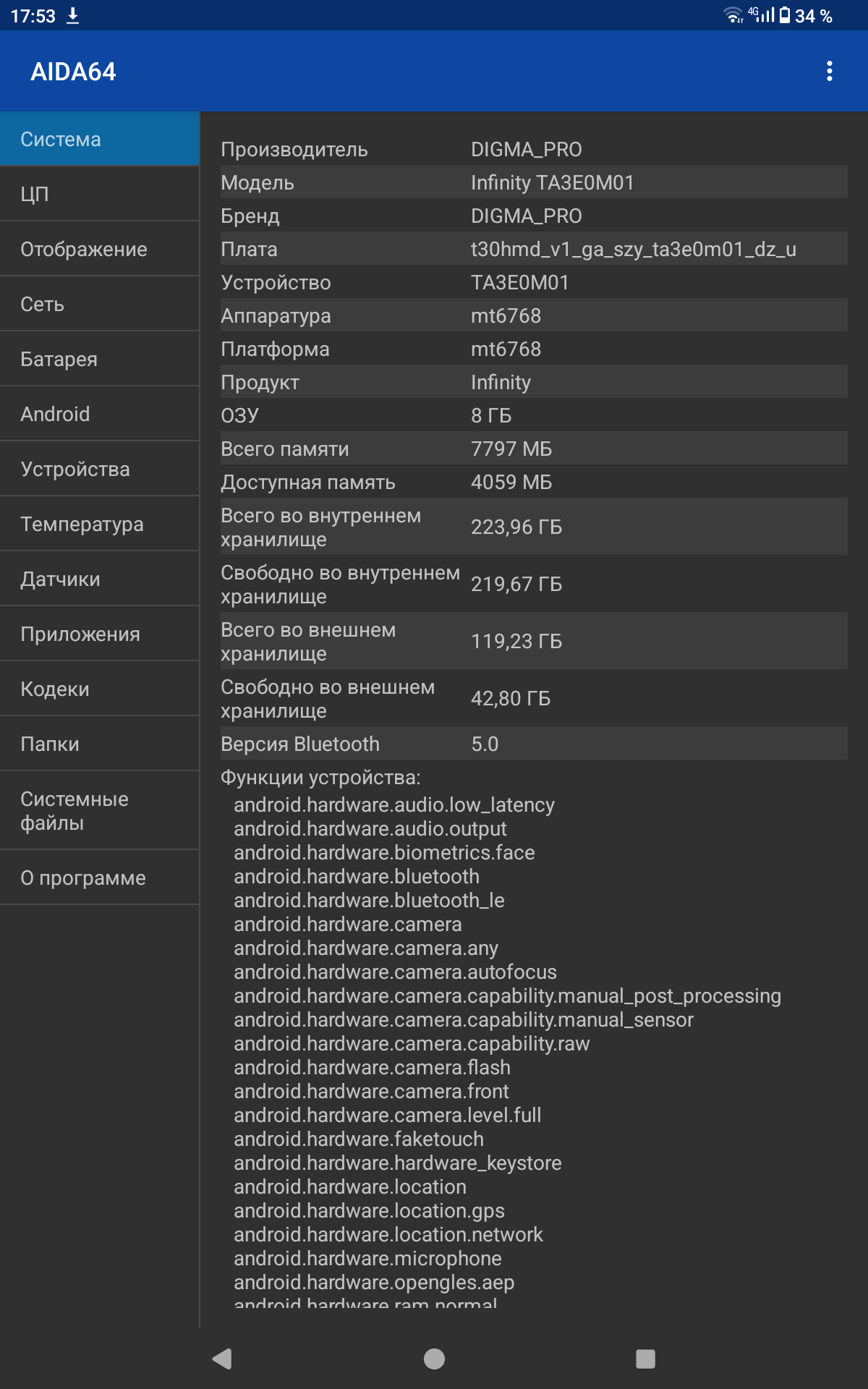
Task: Open the Кодеки section
Action: pyautogui.click(x=100, y=689)
